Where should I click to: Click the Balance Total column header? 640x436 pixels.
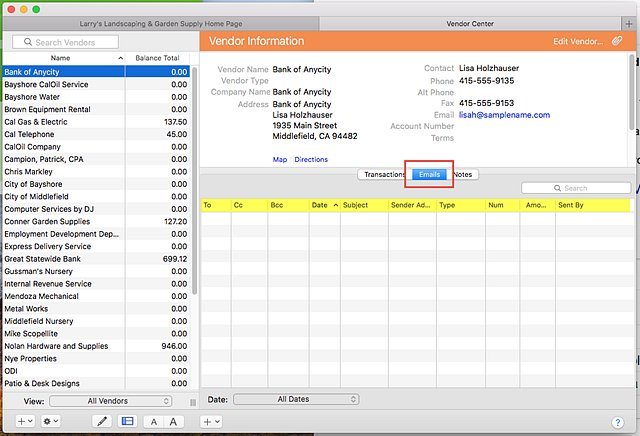[x=157, y=58]
